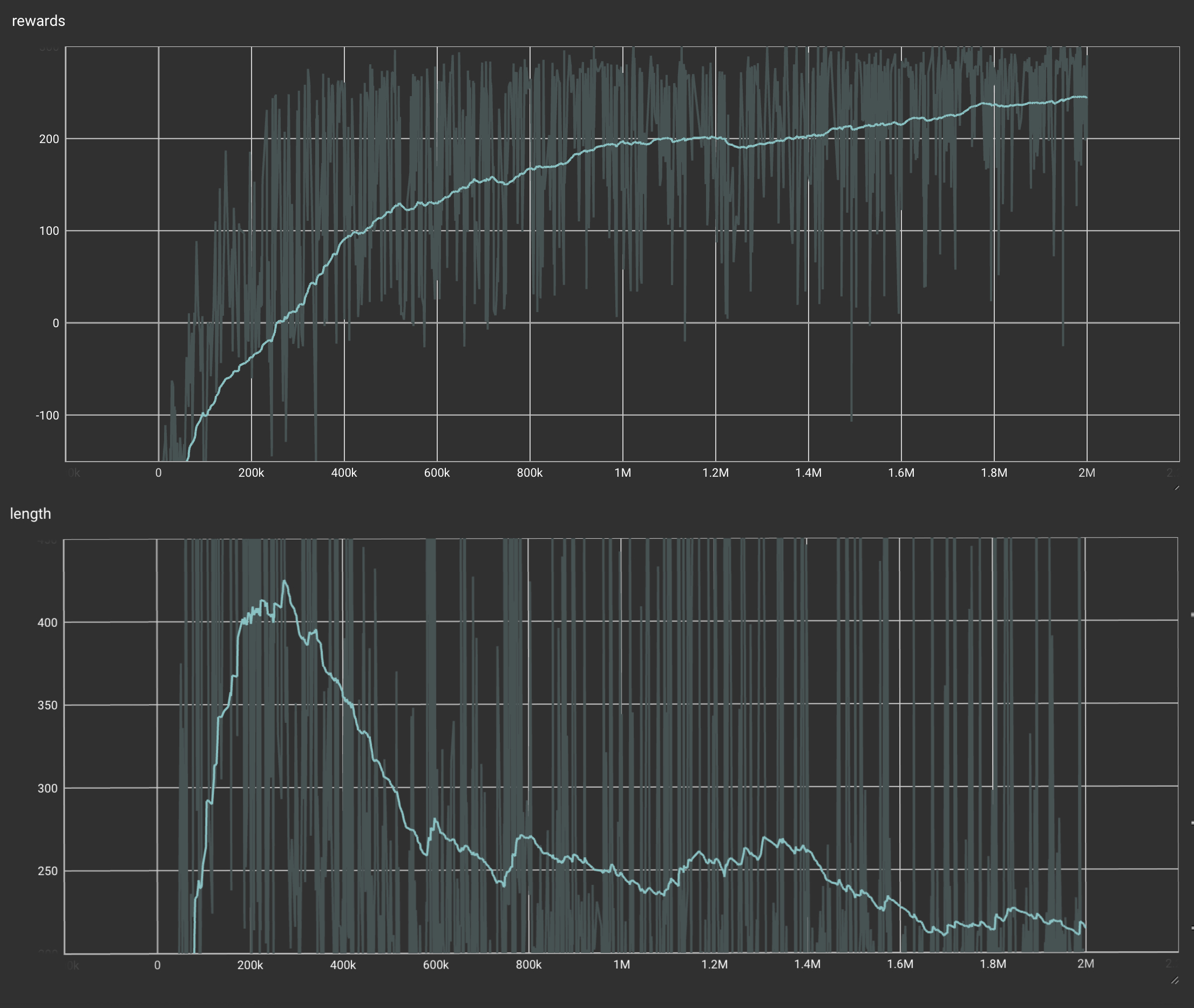This screenshot has width=1194, height=1008.
Task: Click the rewards chart title
Action: pyautogui.click(x=38, y=21)
